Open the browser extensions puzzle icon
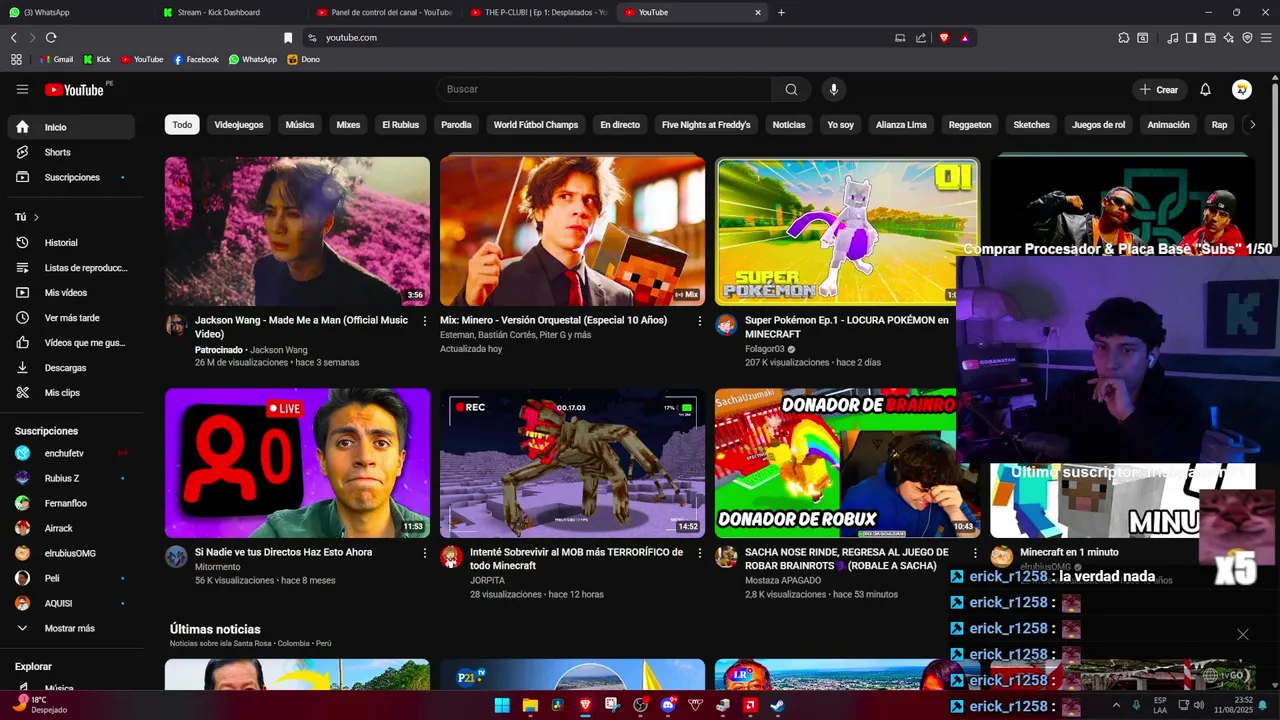Image resolution: width=1280 pixels, height=720 pixels. tap(1124, 38)
